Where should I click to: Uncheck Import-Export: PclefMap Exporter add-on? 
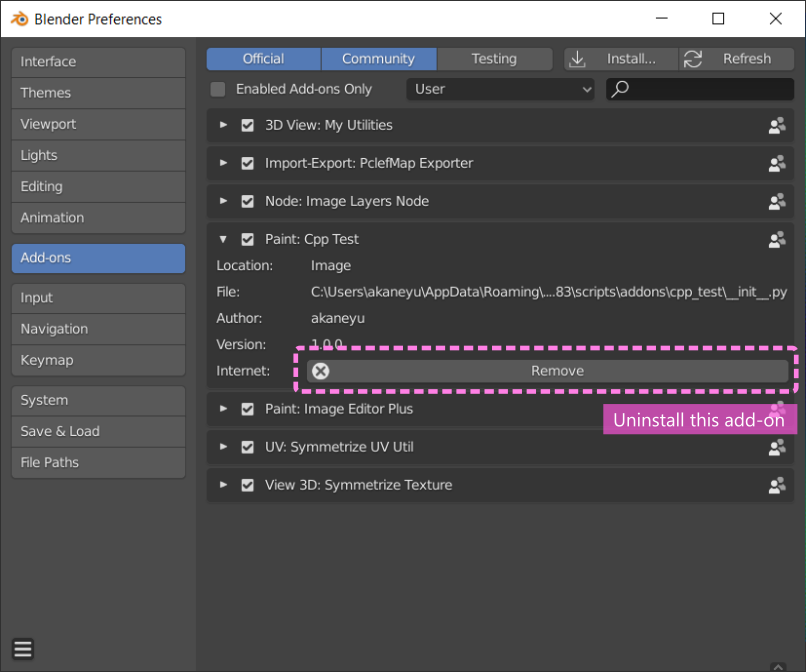pyautogui.click(x=247, y=164)
